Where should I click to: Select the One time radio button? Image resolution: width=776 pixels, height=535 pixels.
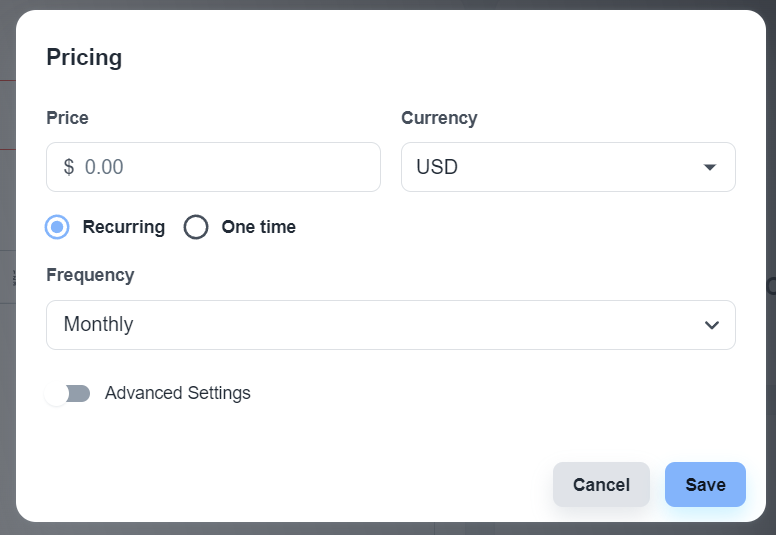(x=196, y=227)
